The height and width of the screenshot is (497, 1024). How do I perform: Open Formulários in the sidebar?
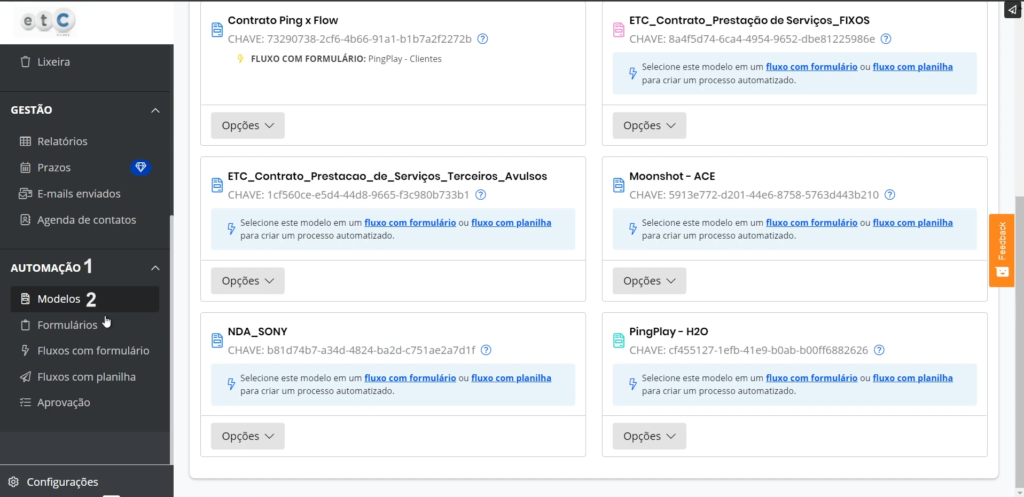pos(67,325)
